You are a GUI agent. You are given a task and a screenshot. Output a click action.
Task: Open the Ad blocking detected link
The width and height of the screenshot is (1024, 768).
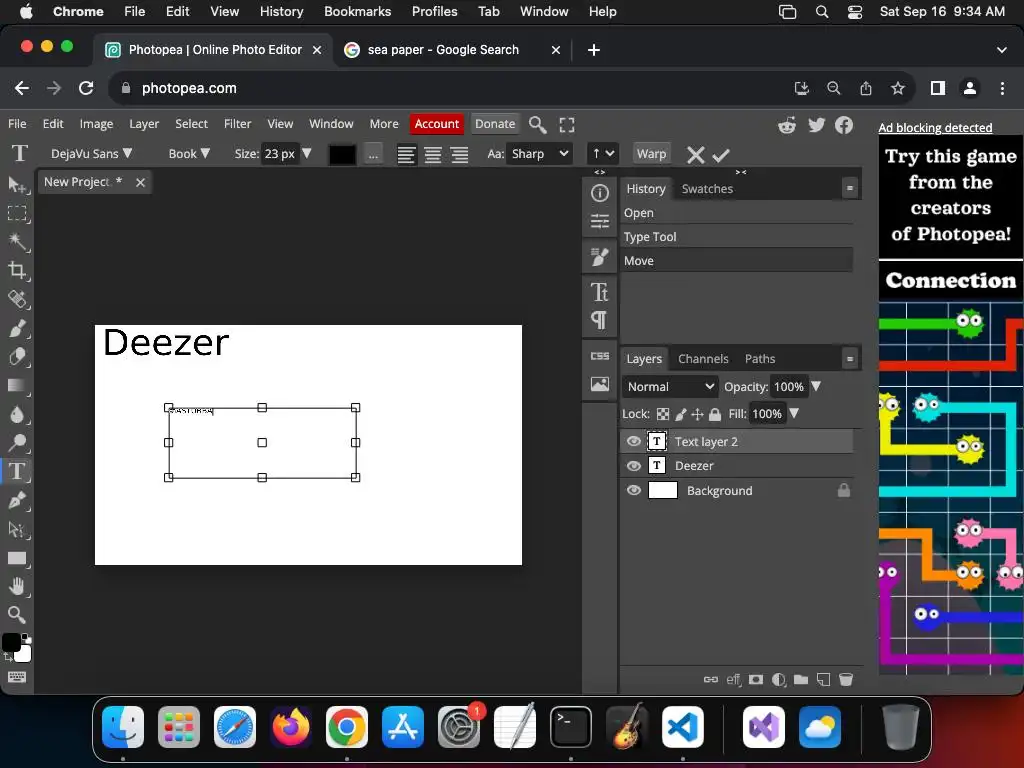pos(935,127)
